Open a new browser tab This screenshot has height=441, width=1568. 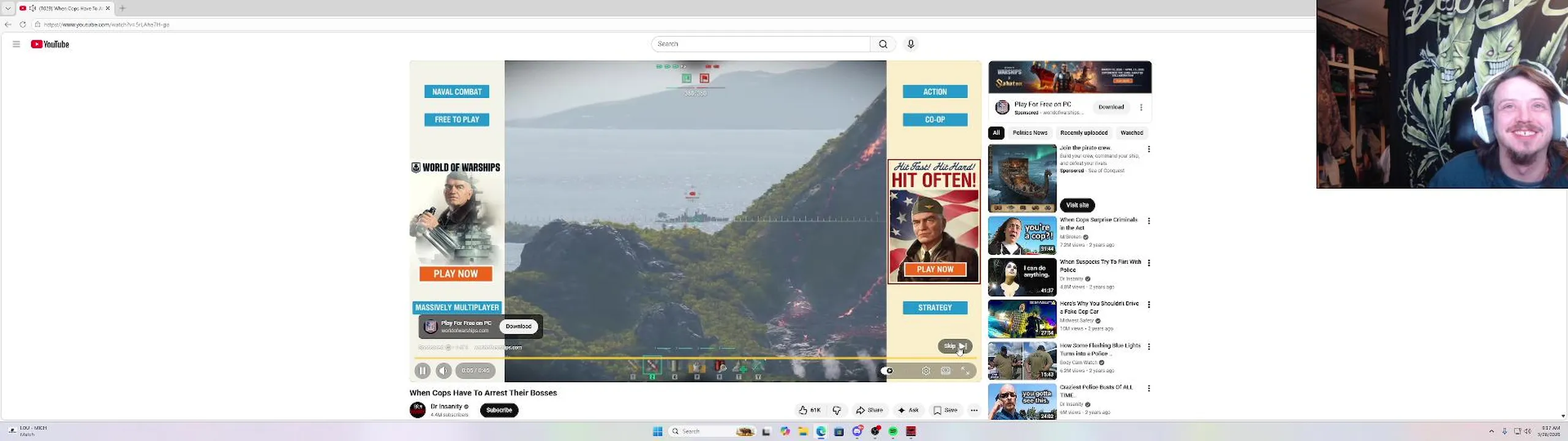pyautogui.click(x=123, y=8)
